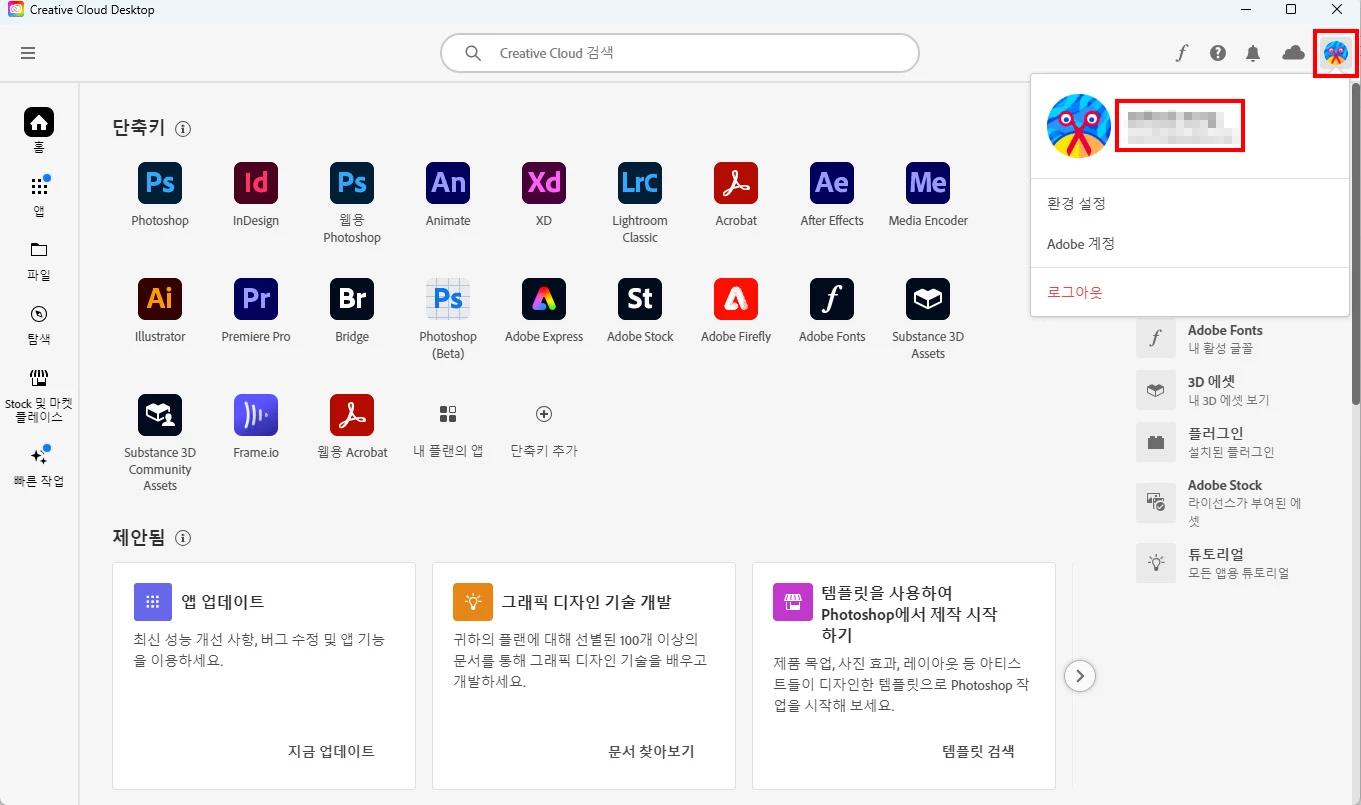
Task: Open 탐색 sidebar section
Action: pos(39,324)
